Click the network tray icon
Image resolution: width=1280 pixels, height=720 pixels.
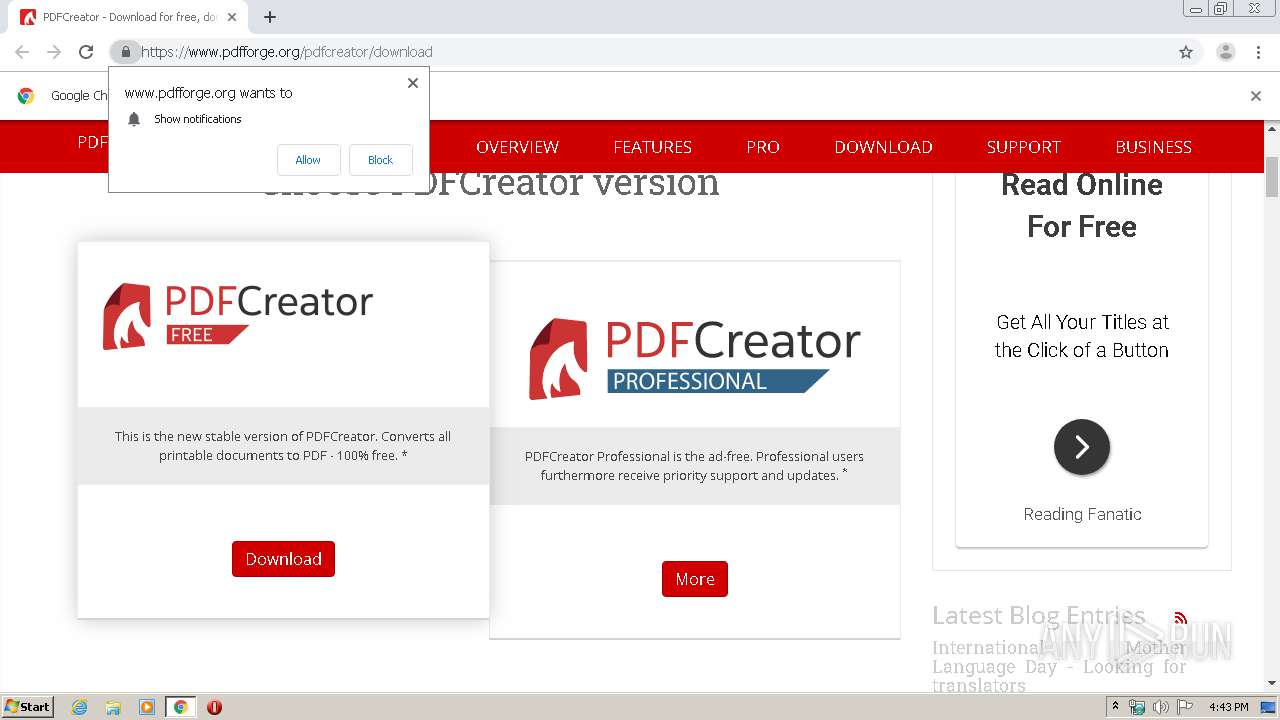[1137, 707]
